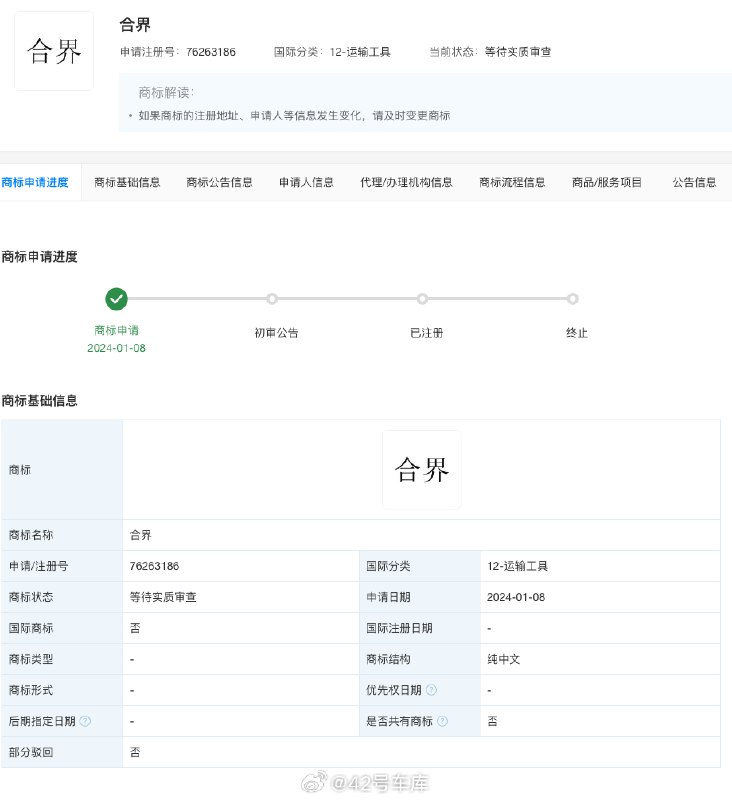Click the 12-运输工具 value in the 国际分类 row
The image size is (732, 800).
pos(517,566)
